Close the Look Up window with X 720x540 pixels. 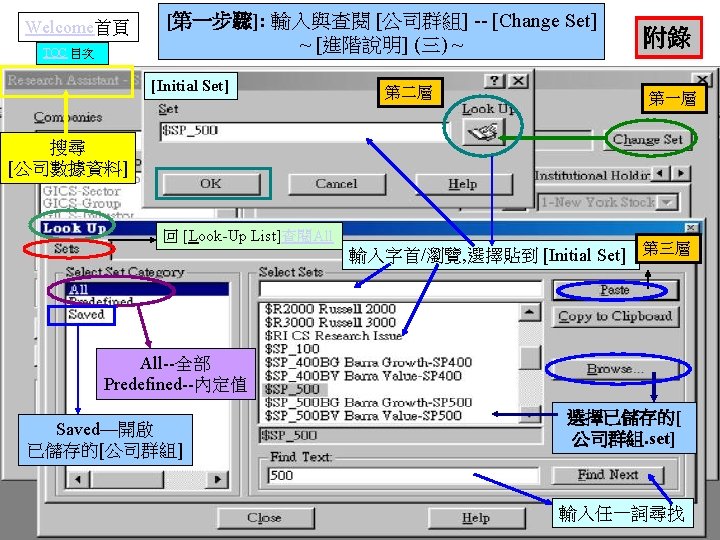[x=691, y=227]
